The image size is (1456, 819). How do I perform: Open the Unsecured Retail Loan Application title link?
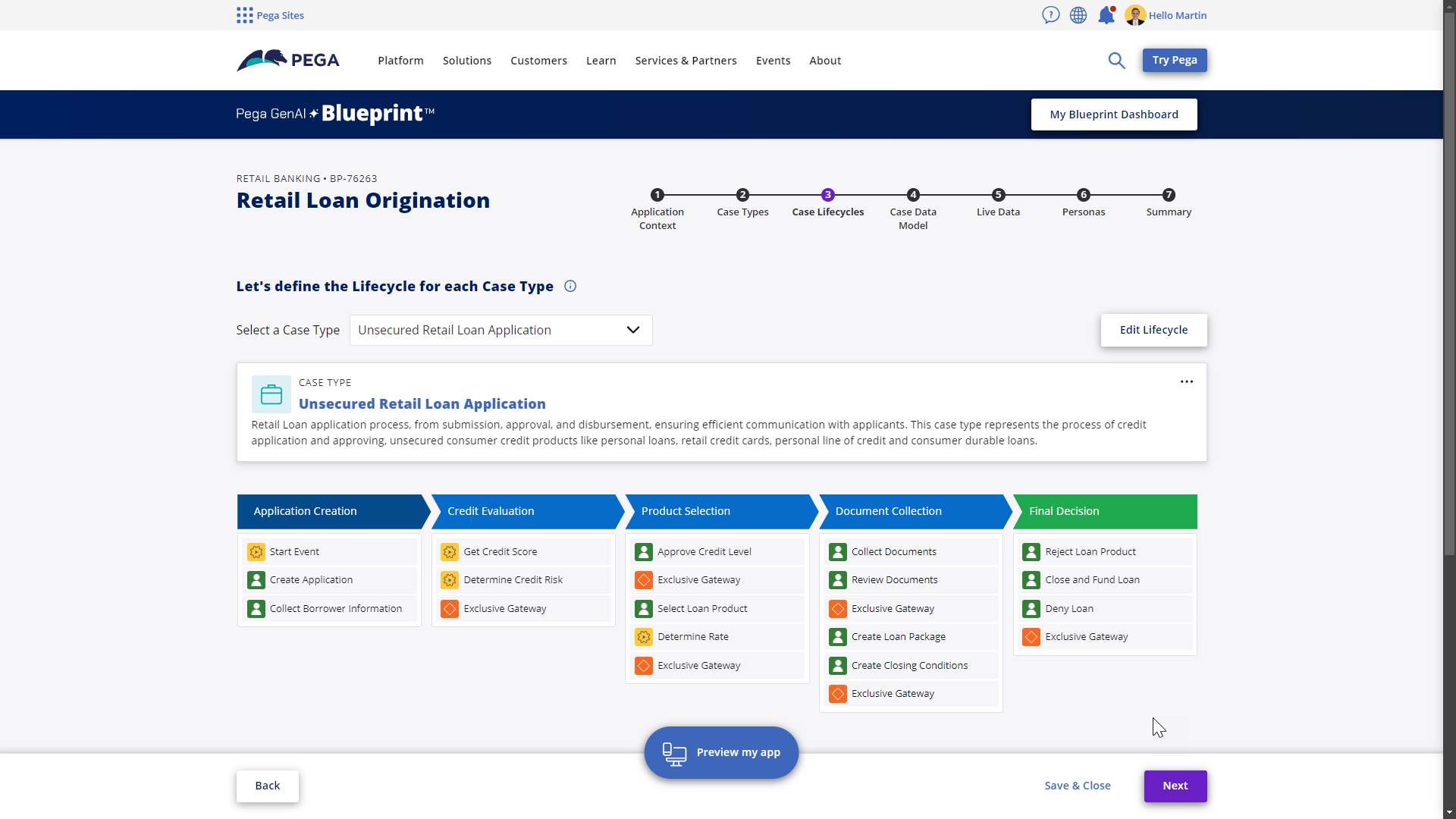coord(422,404)
